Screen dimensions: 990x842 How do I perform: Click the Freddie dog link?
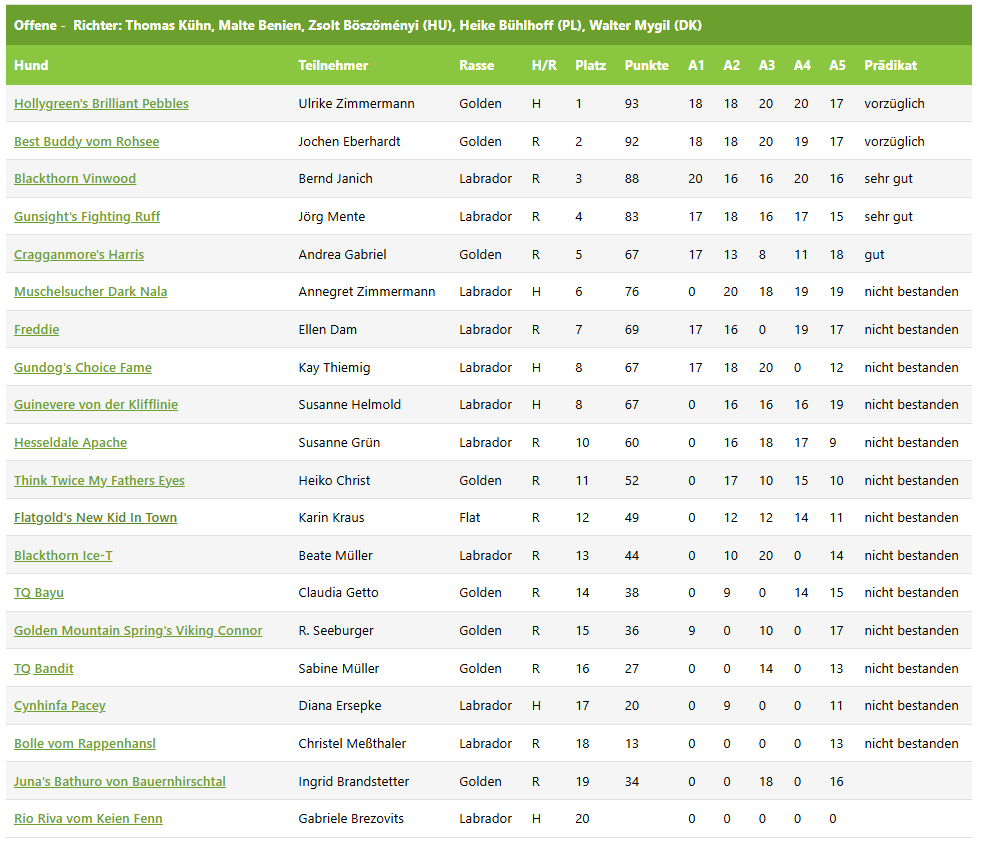[x=37, y=329]
